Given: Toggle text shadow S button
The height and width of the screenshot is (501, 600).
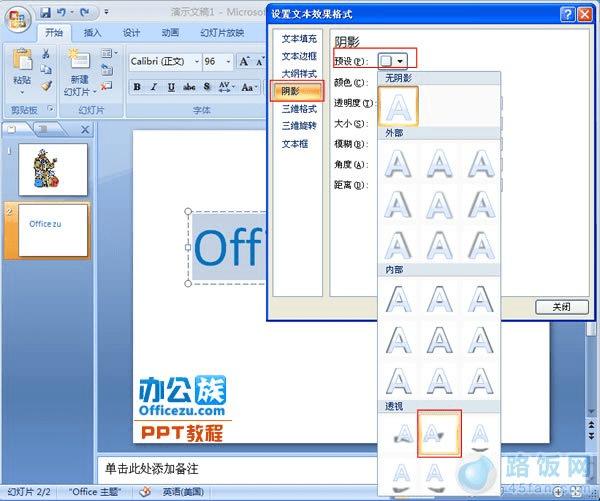Looking at the screenshot, I should click(x=207, y=87).
